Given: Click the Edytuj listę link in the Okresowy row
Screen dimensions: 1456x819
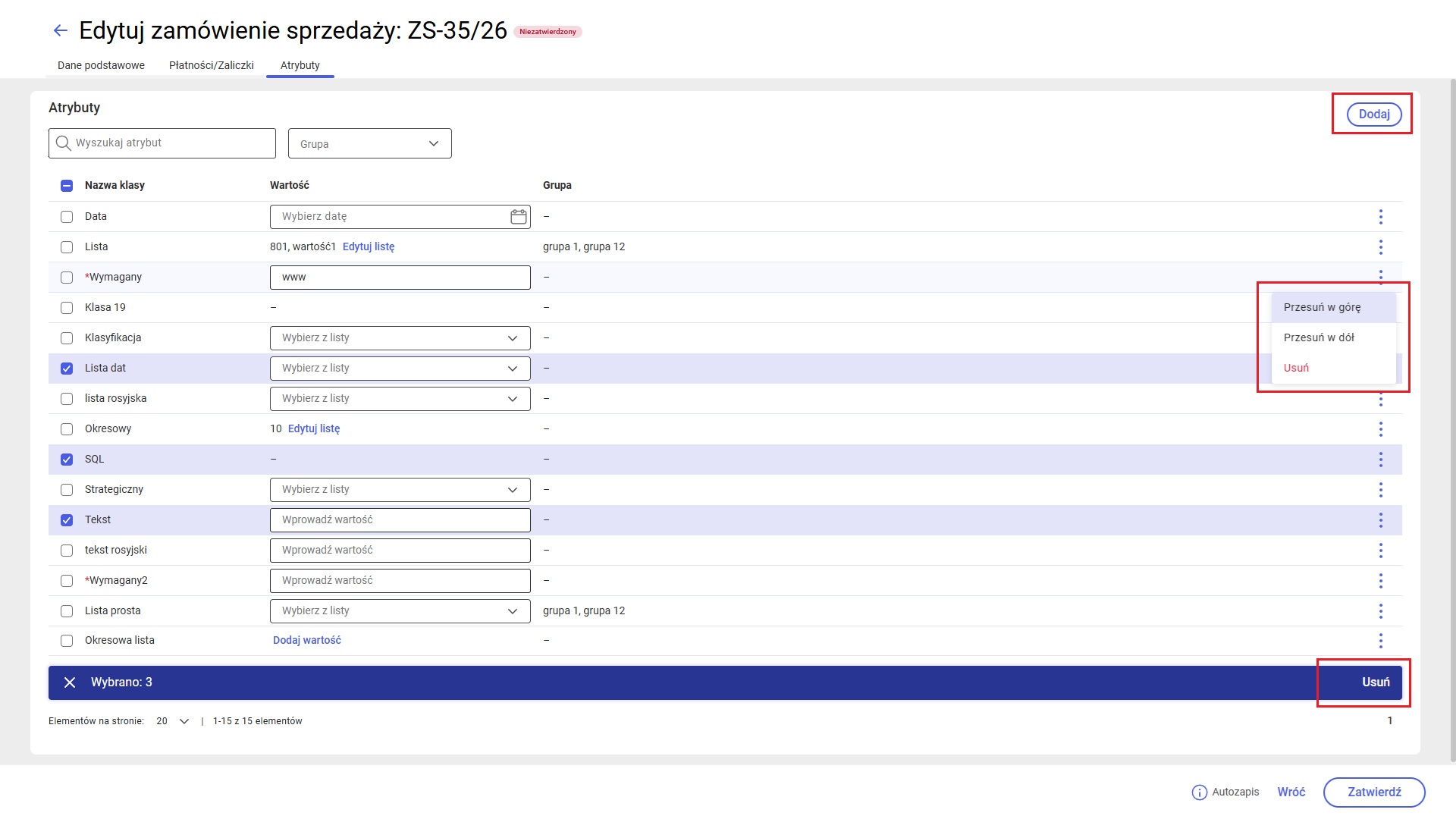Looking at the screenshot, I should [x=314, y=428].
